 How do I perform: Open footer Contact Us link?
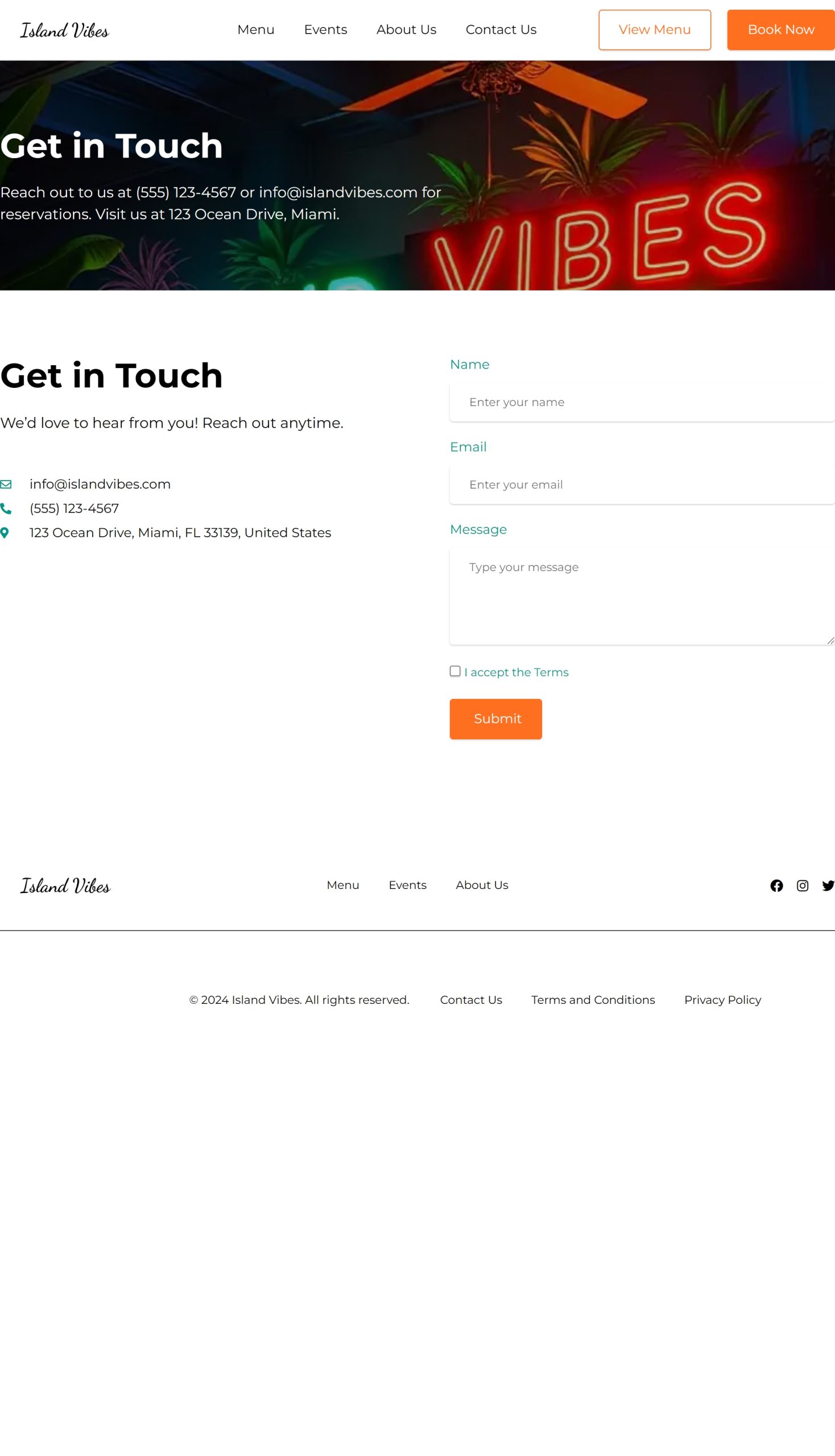(471, 999)
